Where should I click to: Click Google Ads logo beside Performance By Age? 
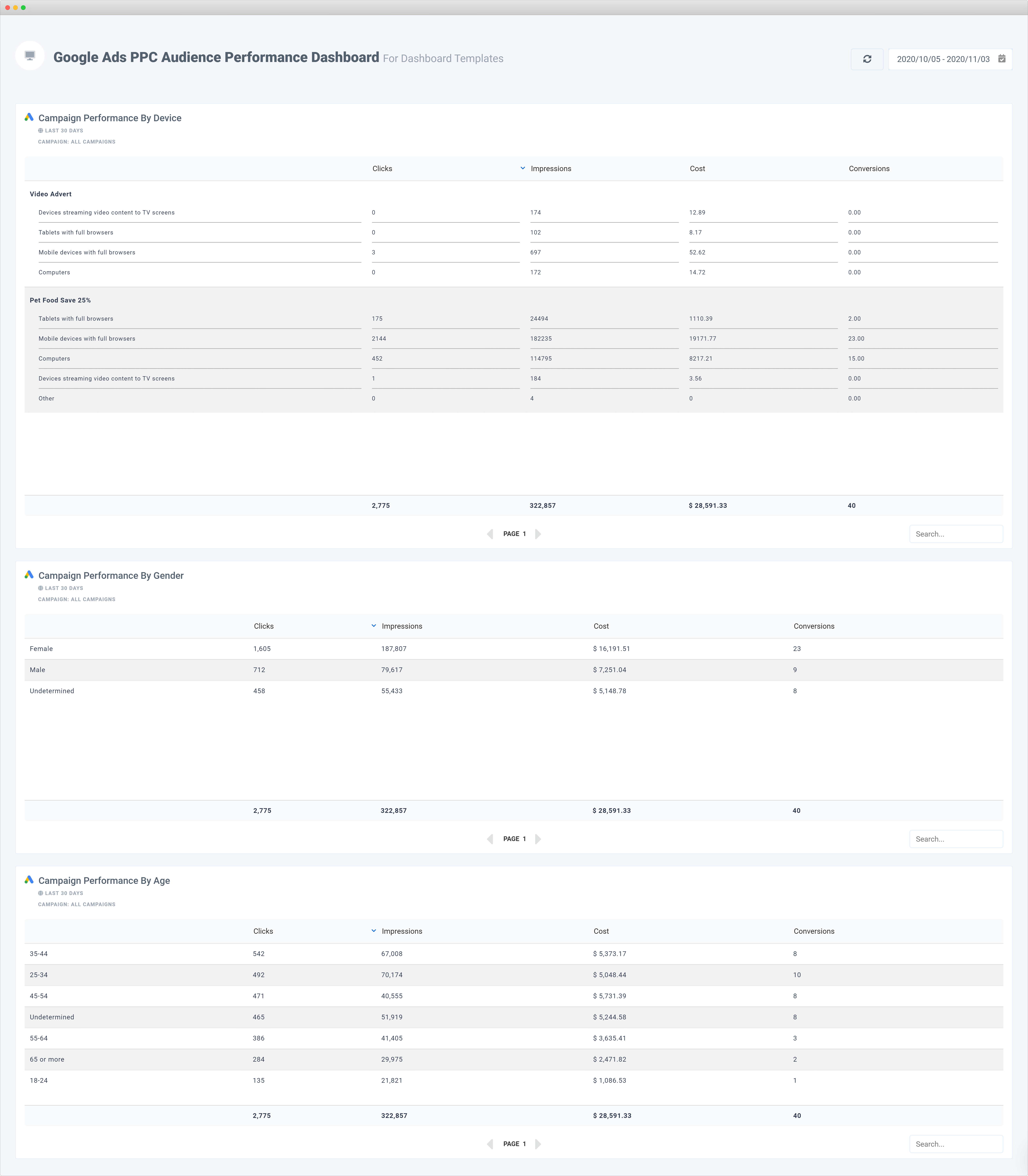29,880
